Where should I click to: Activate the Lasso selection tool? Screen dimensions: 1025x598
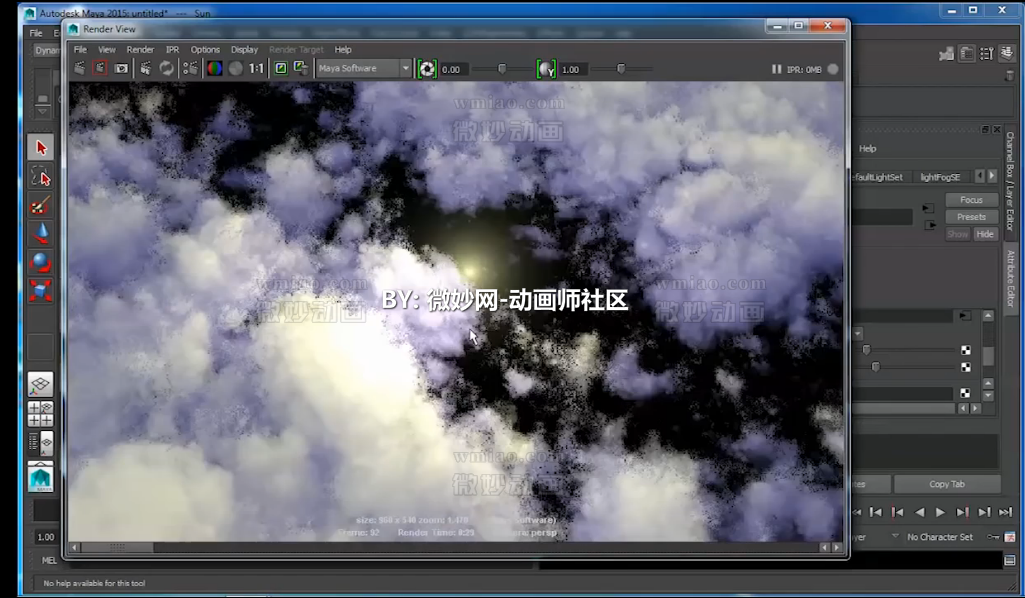pyautogui.click(x=41, y=176)
